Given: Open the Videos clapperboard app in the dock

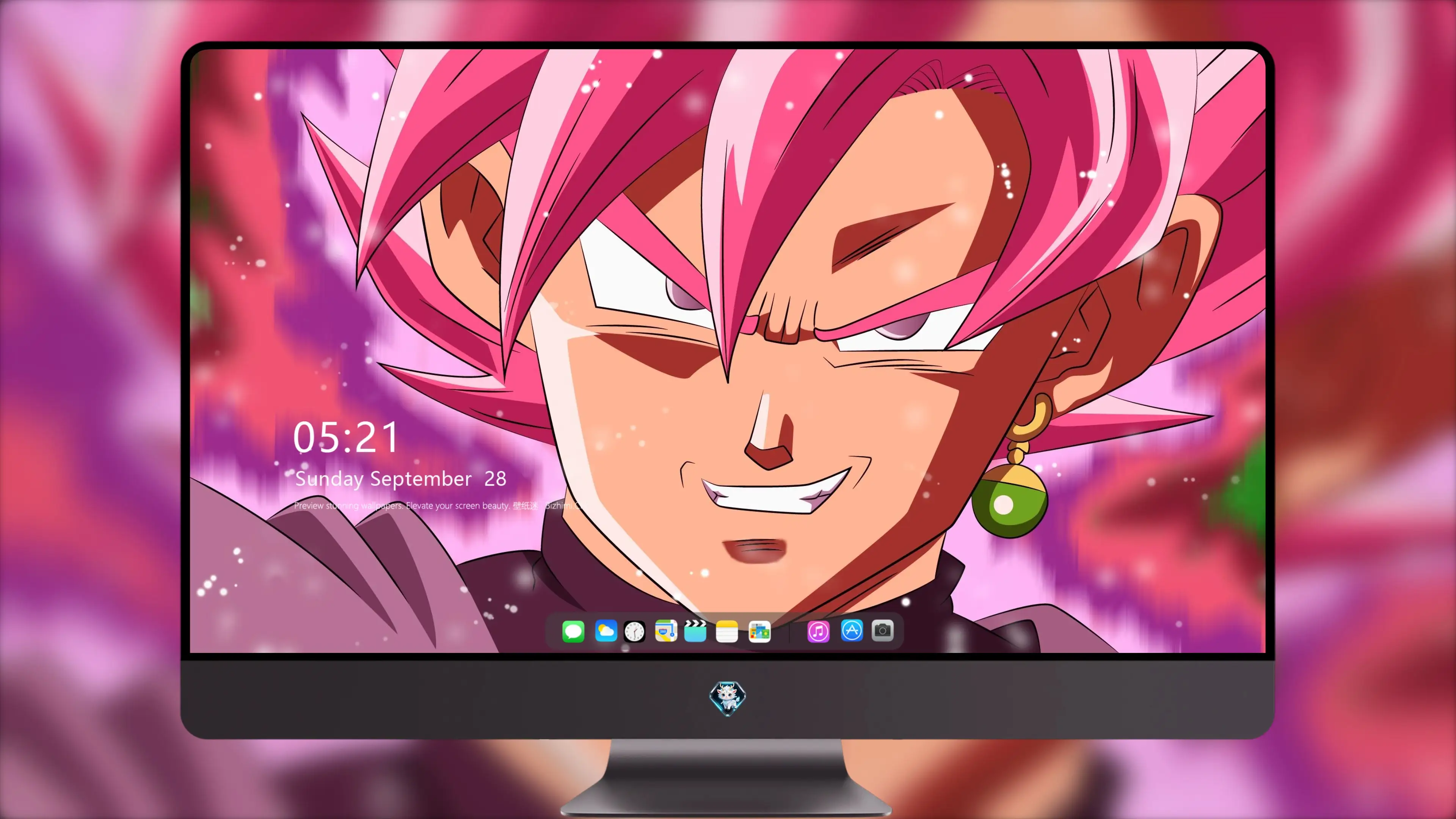Looking at the screenshot, I should 695,631.
